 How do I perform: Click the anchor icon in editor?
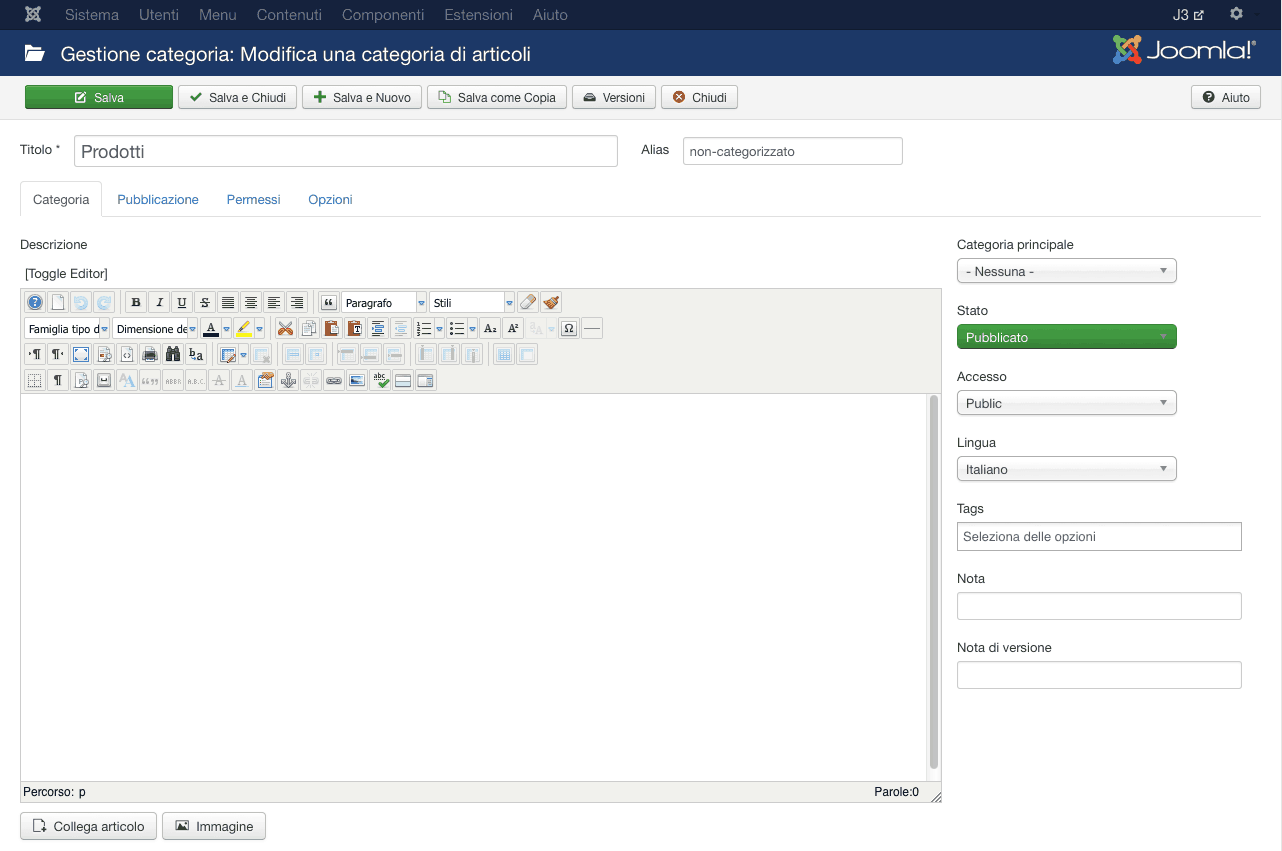(x=288, y=380)
